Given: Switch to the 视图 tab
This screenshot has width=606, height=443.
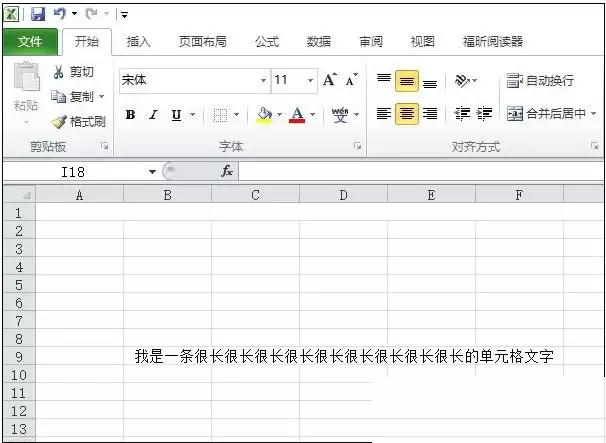Looking at the screenshot, I should 423,41.
